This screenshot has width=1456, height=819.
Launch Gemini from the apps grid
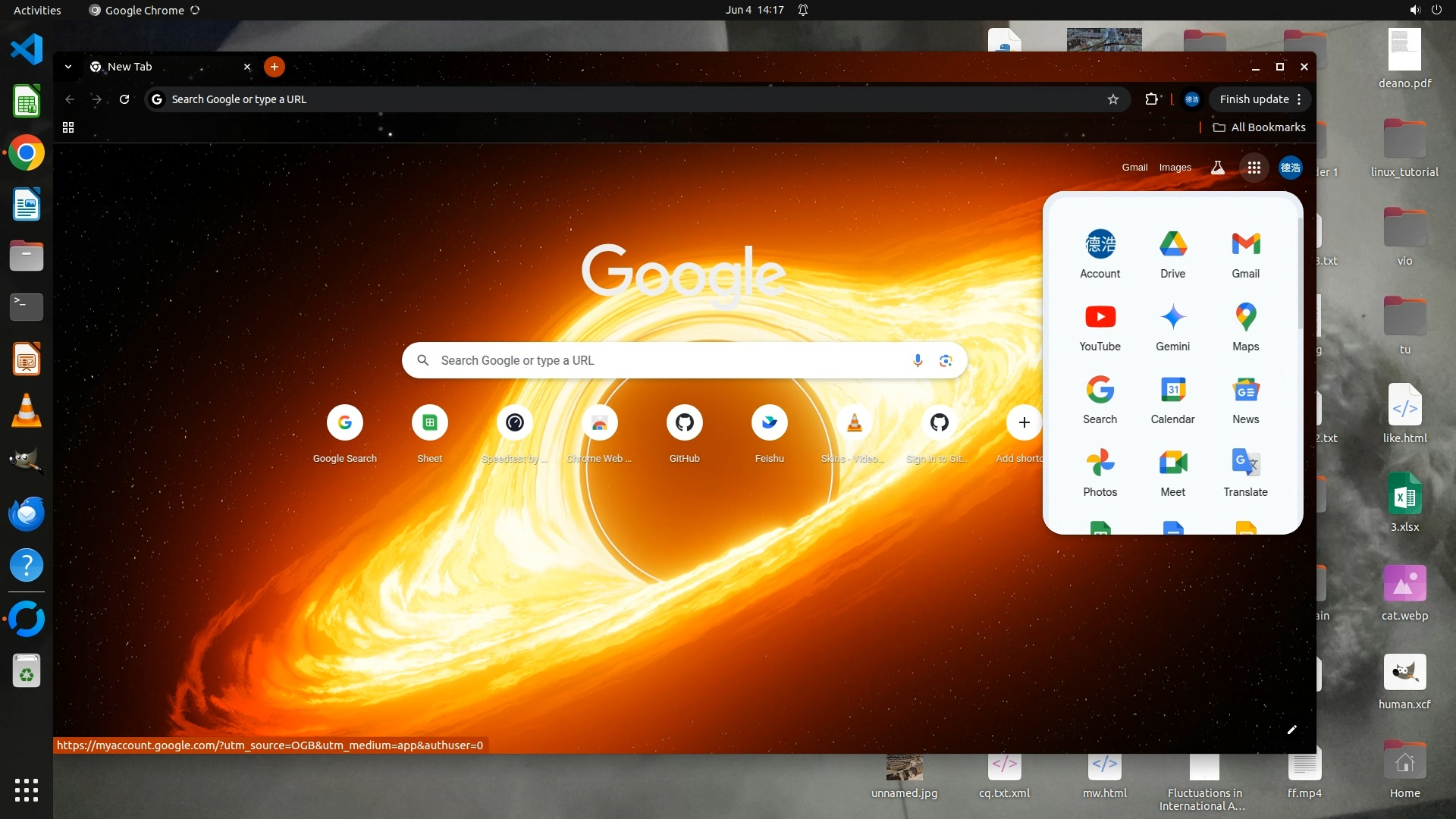[x=1172, y=326]
